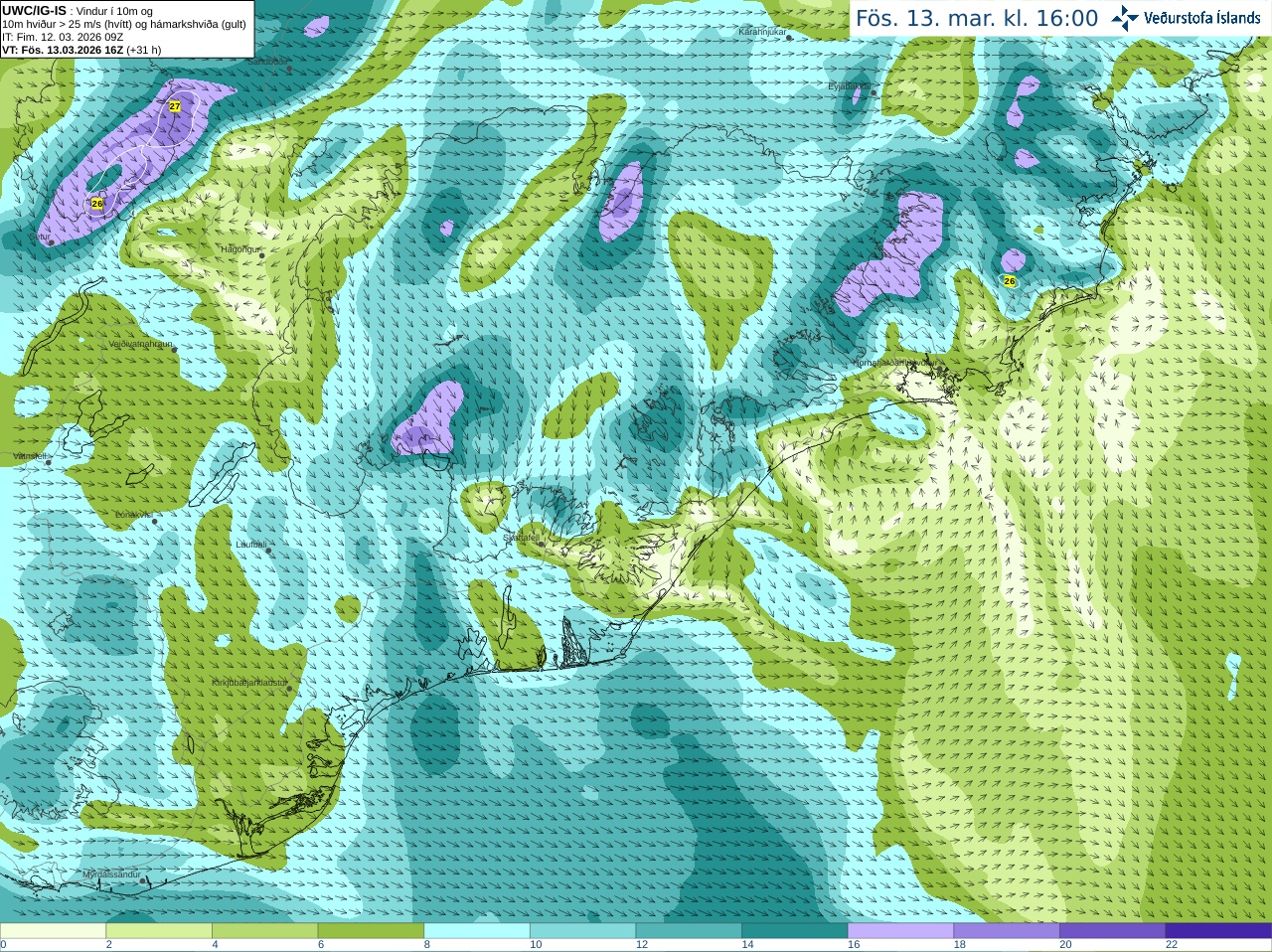Screen dimensions: 1272x952
Task: Click the legend value 10
Action: (536, 945)
